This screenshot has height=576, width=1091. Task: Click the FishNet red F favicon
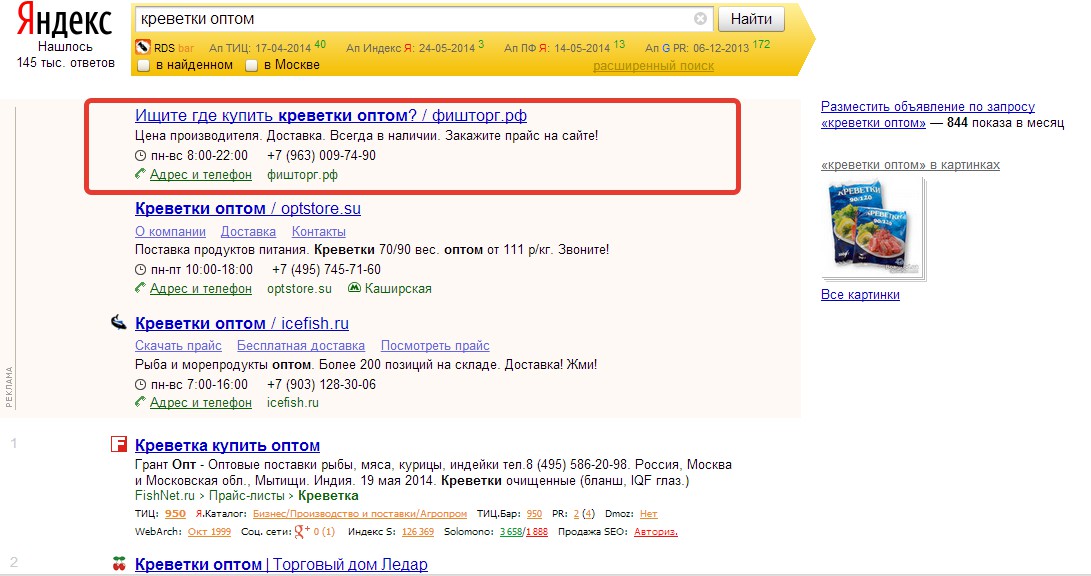coord(118,444)
